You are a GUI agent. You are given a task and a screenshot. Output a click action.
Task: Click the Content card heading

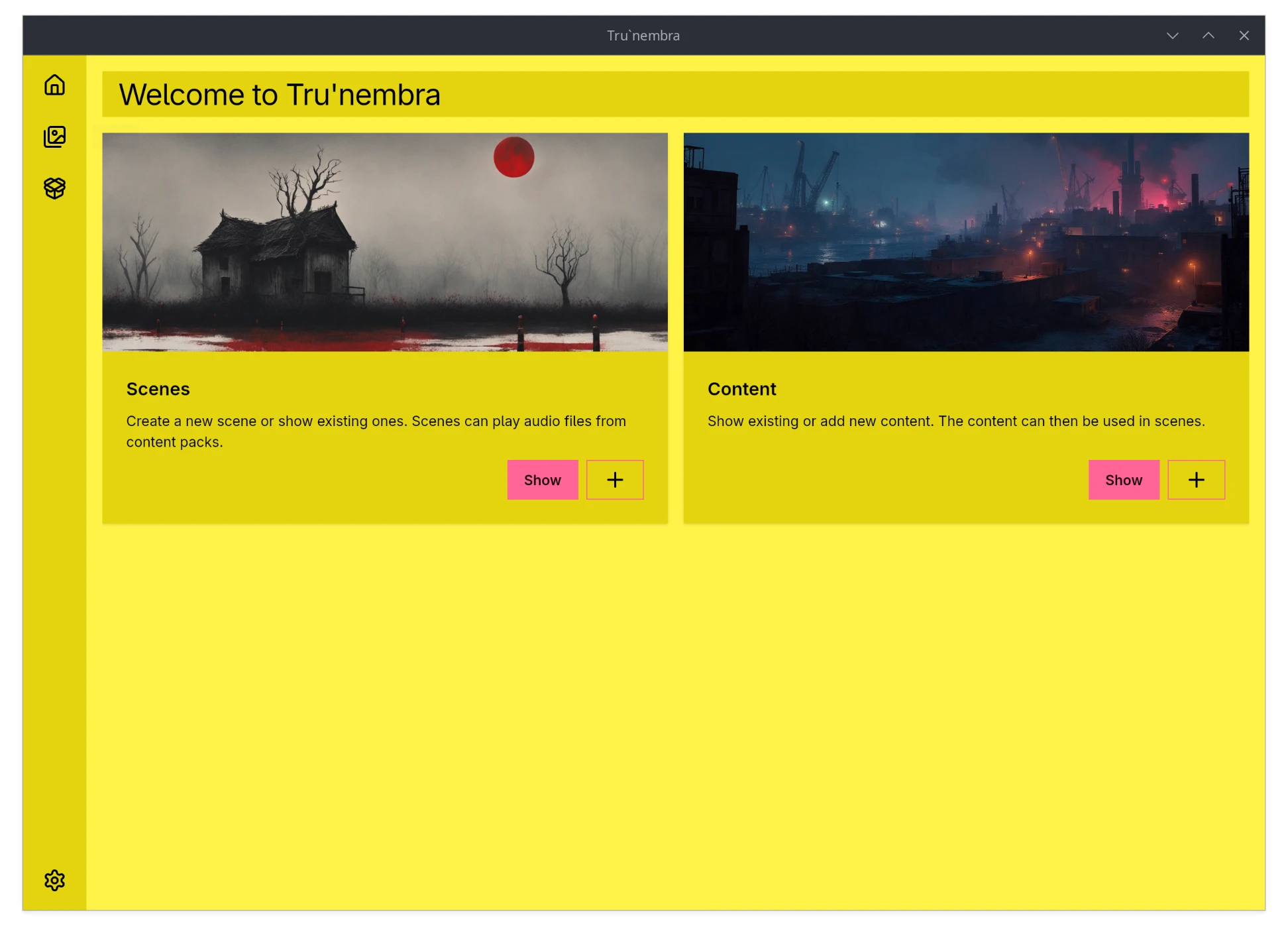(741, 389)
